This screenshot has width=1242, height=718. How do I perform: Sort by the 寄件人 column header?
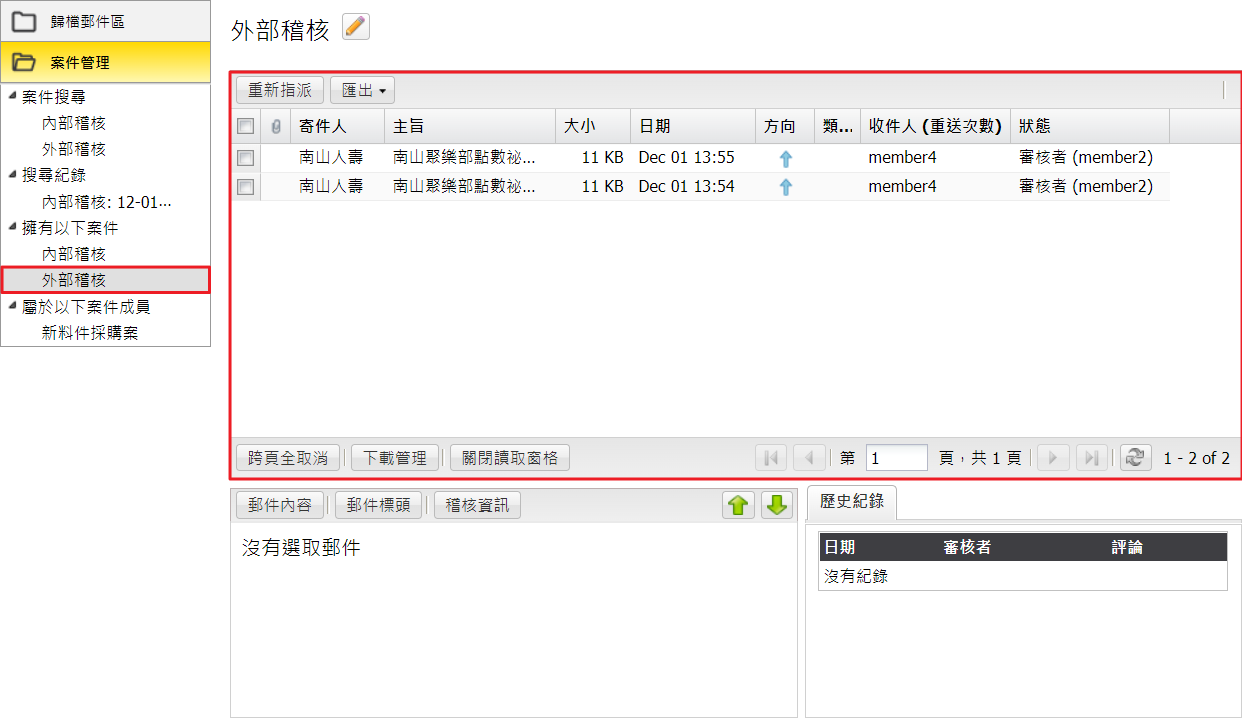[x=337, y=127]
